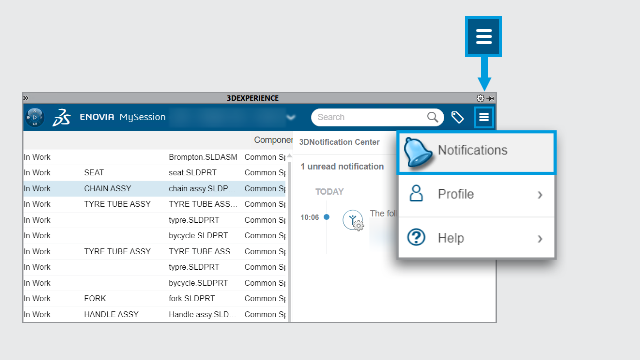Open the gear options in 3DEXPERIENCE title bar
Viewport: 640px width, 360px height.
(x=480, y=98)
